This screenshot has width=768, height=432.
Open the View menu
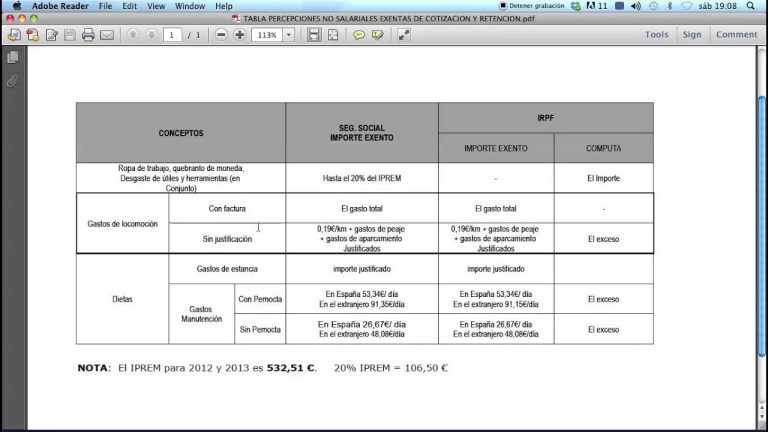coord(156,6)
